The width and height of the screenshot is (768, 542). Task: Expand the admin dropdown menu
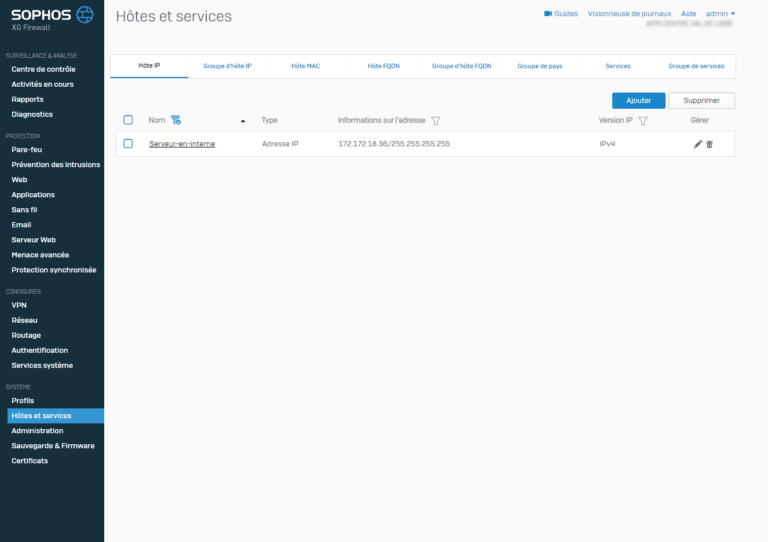click(x=720, y=14)
